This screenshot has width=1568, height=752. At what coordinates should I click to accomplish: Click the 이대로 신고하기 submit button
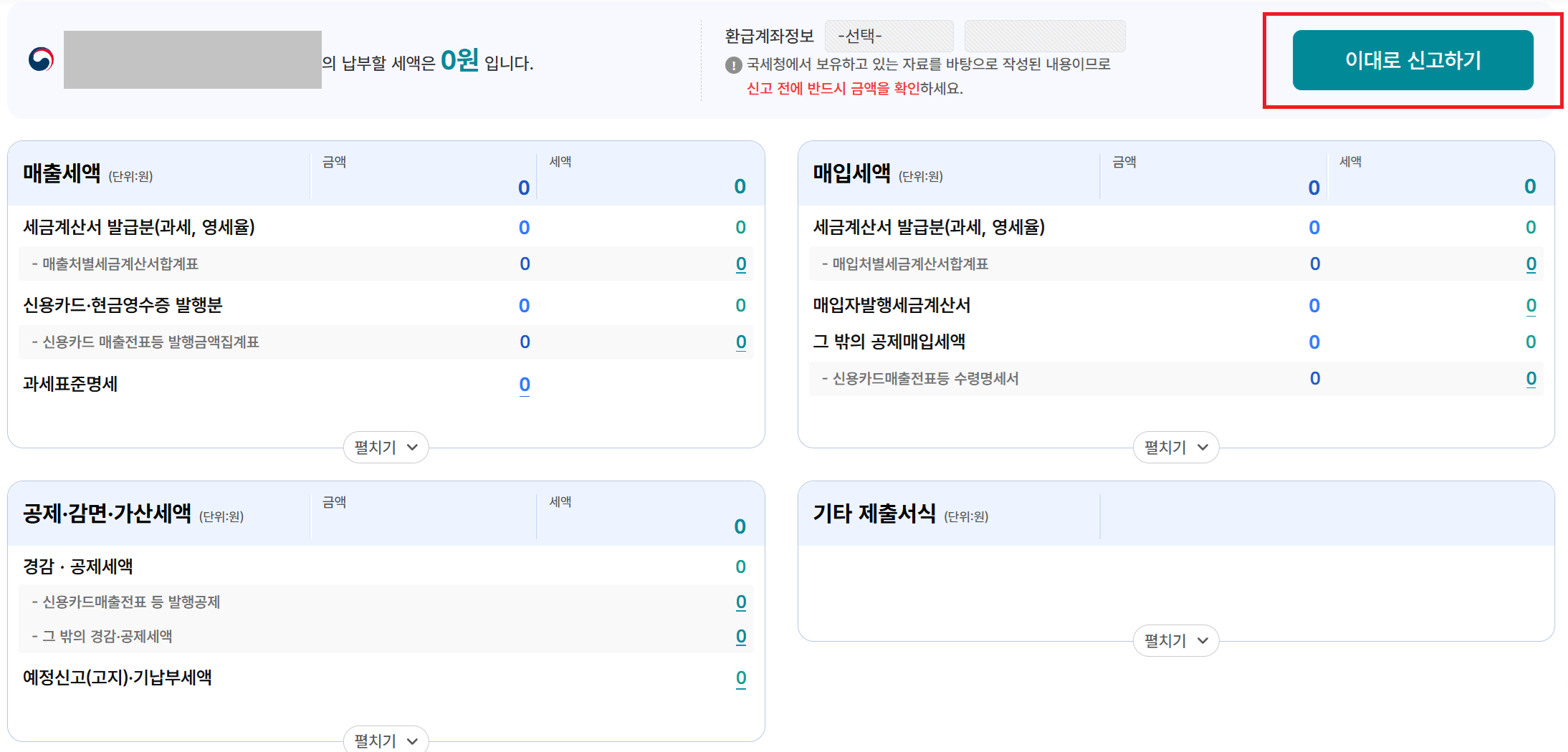point(1412,60)
